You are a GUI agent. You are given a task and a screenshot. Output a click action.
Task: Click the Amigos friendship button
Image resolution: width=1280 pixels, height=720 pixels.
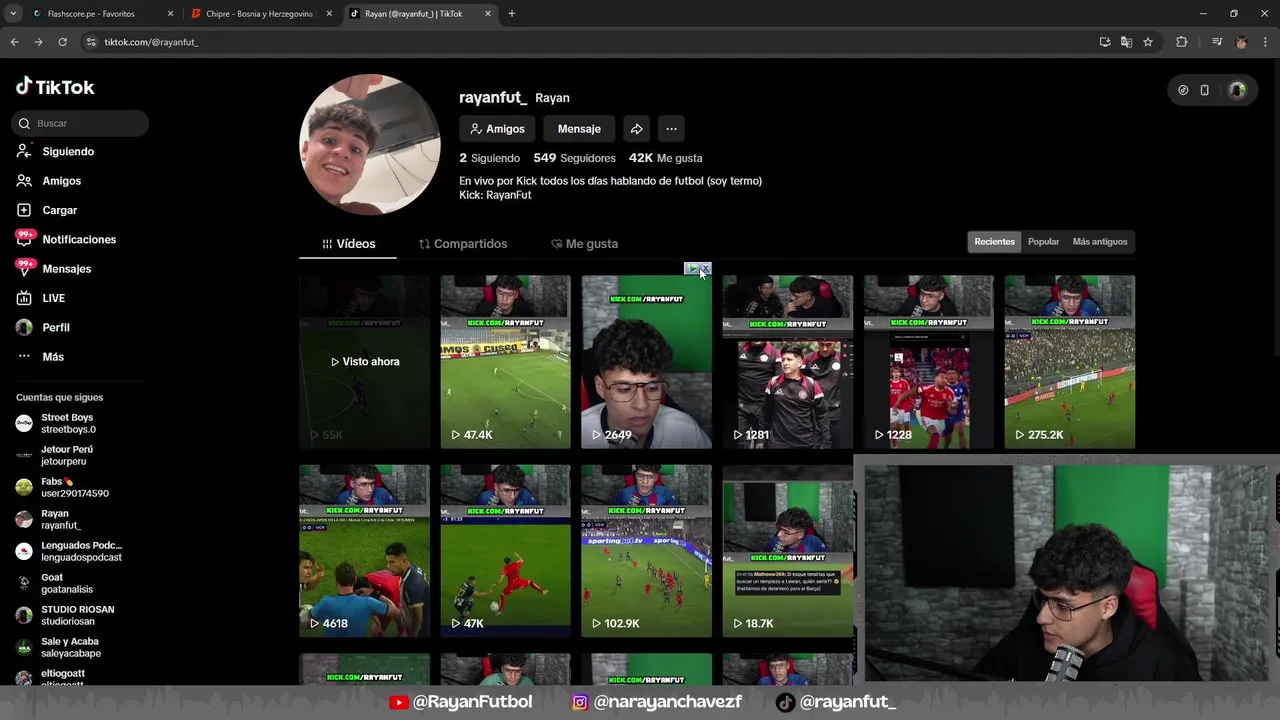tap(497, 129)
